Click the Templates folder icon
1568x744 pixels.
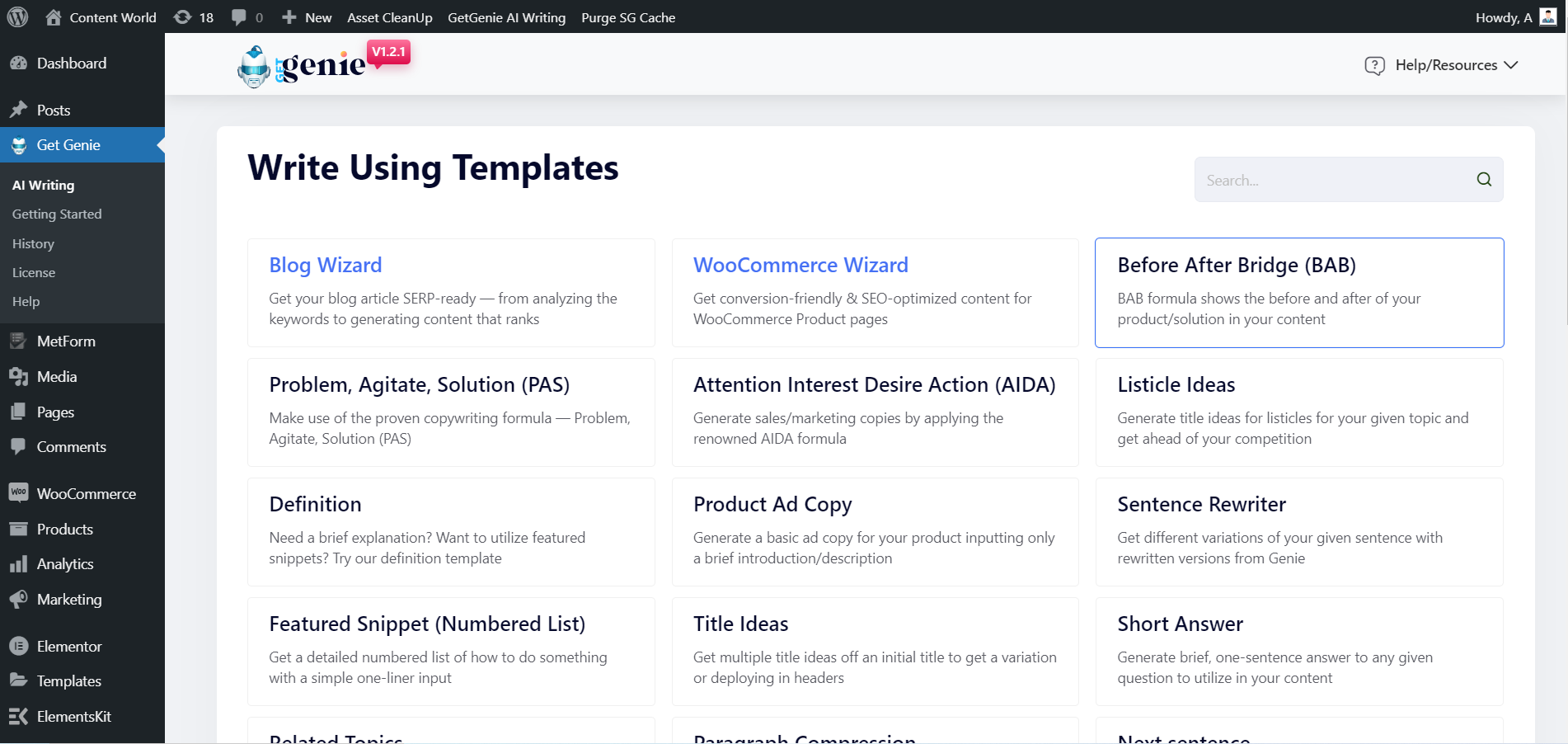coord(19,680)
